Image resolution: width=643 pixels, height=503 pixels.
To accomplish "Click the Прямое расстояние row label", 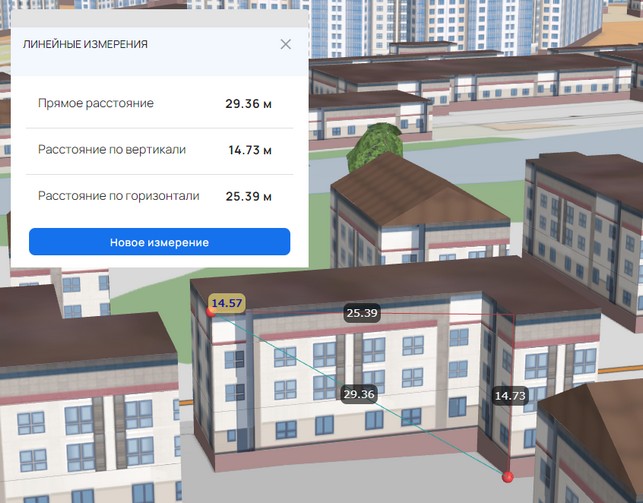I will pos(96,104).
